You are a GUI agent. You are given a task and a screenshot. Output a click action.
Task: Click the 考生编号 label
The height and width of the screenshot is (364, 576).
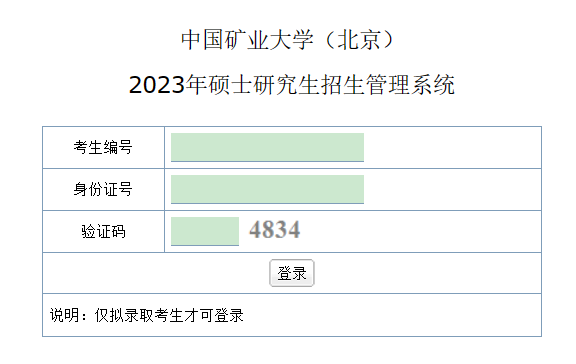coord(103,147)
